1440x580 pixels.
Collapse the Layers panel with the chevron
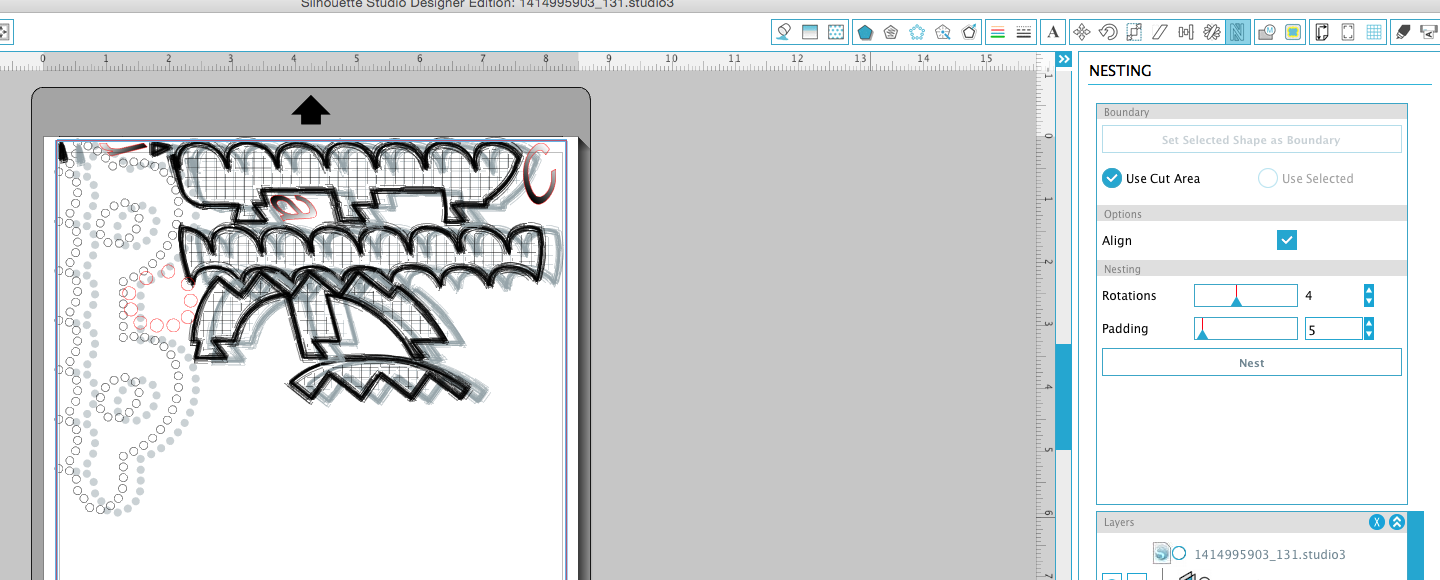coord(1396,521)
